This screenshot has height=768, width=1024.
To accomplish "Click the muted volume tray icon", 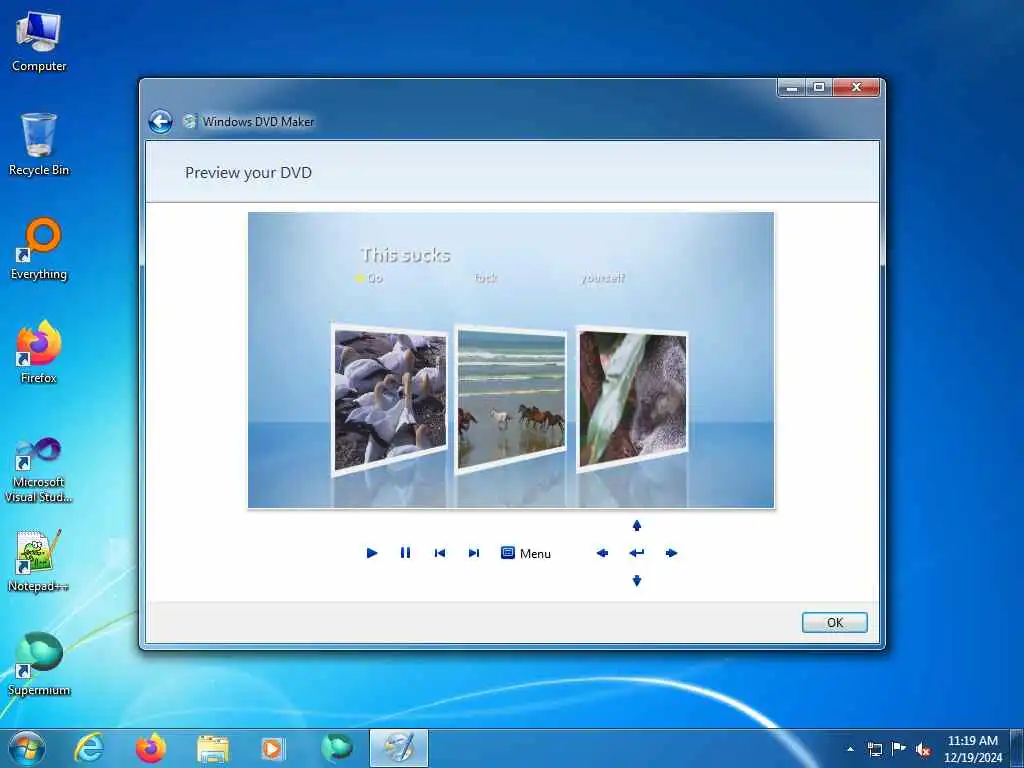I will (x=923, y=749).
